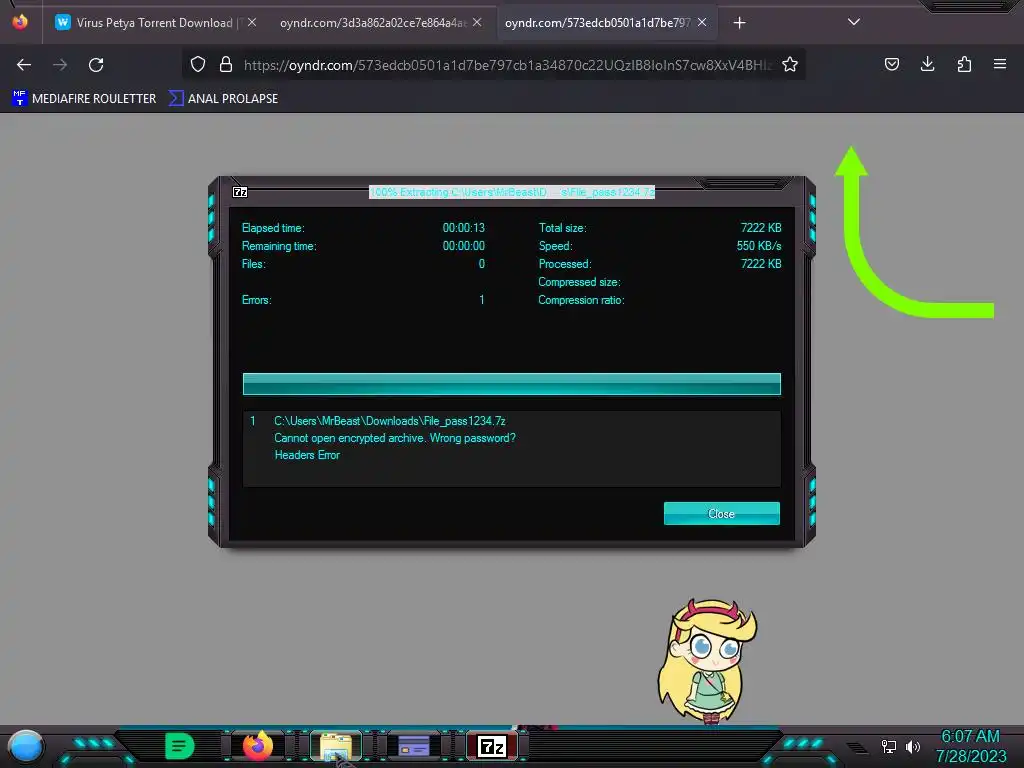Click the volume speaker tray icon

(x=913, y=746)
